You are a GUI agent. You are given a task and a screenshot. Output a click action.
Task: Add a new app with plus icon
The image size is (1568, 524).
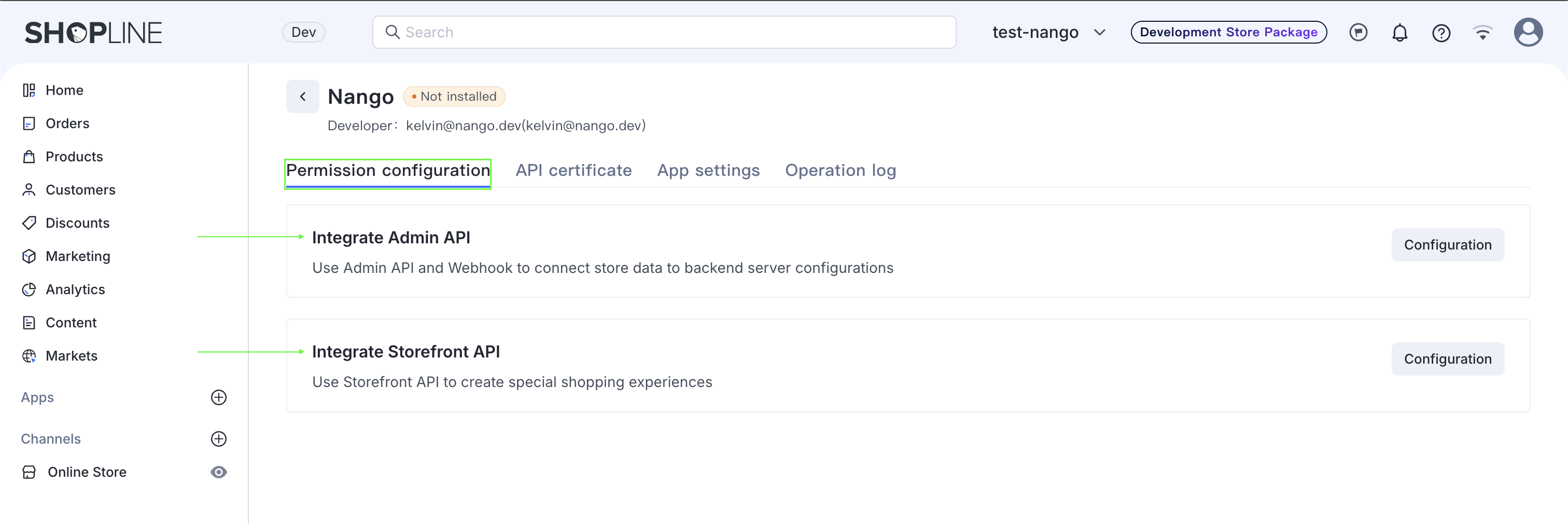click(218, 397)
